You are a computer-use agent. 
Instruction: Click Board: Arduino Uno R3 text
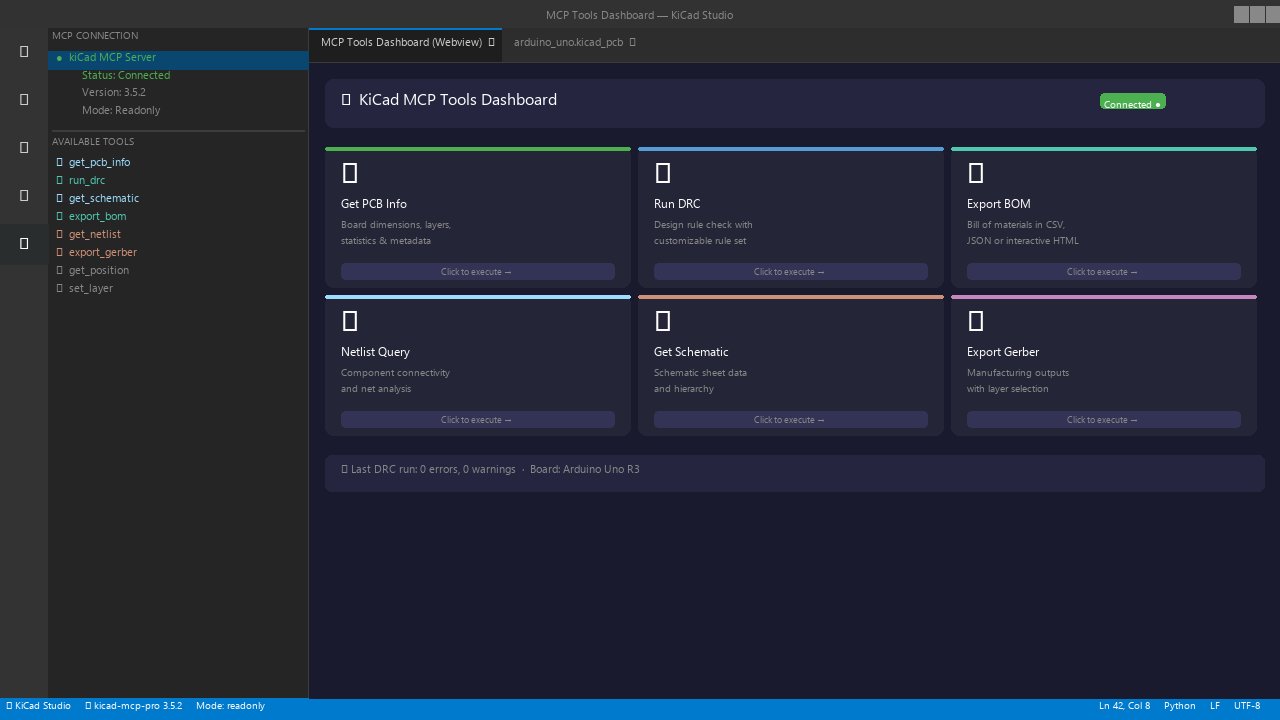click(585, 469)
